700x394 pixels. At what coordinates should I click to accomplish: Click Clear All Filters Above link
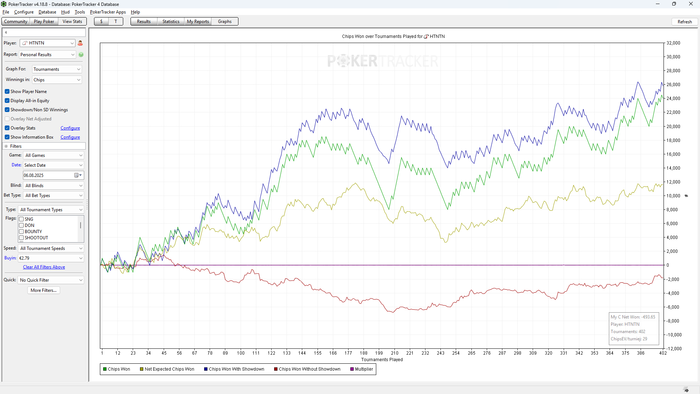coord(44,267)
